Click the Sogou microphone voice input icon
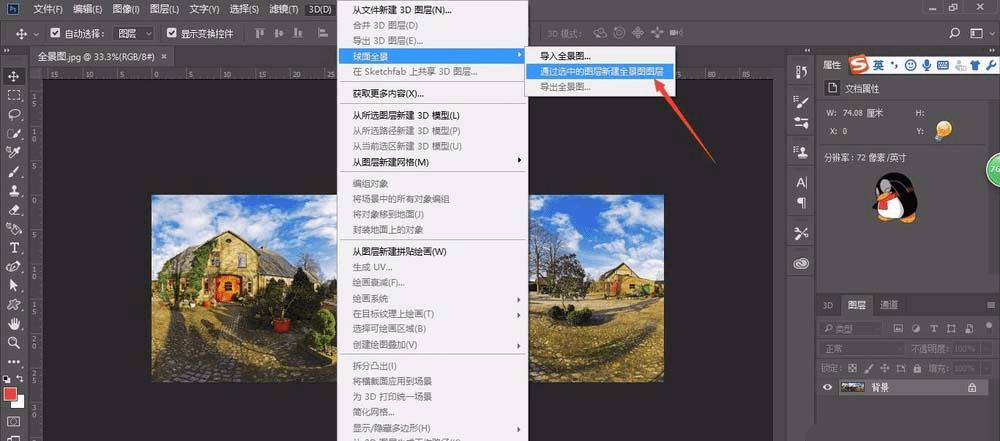Image resolution: width=1000 pixels, height=441 pixels. (x=927, y=65)
